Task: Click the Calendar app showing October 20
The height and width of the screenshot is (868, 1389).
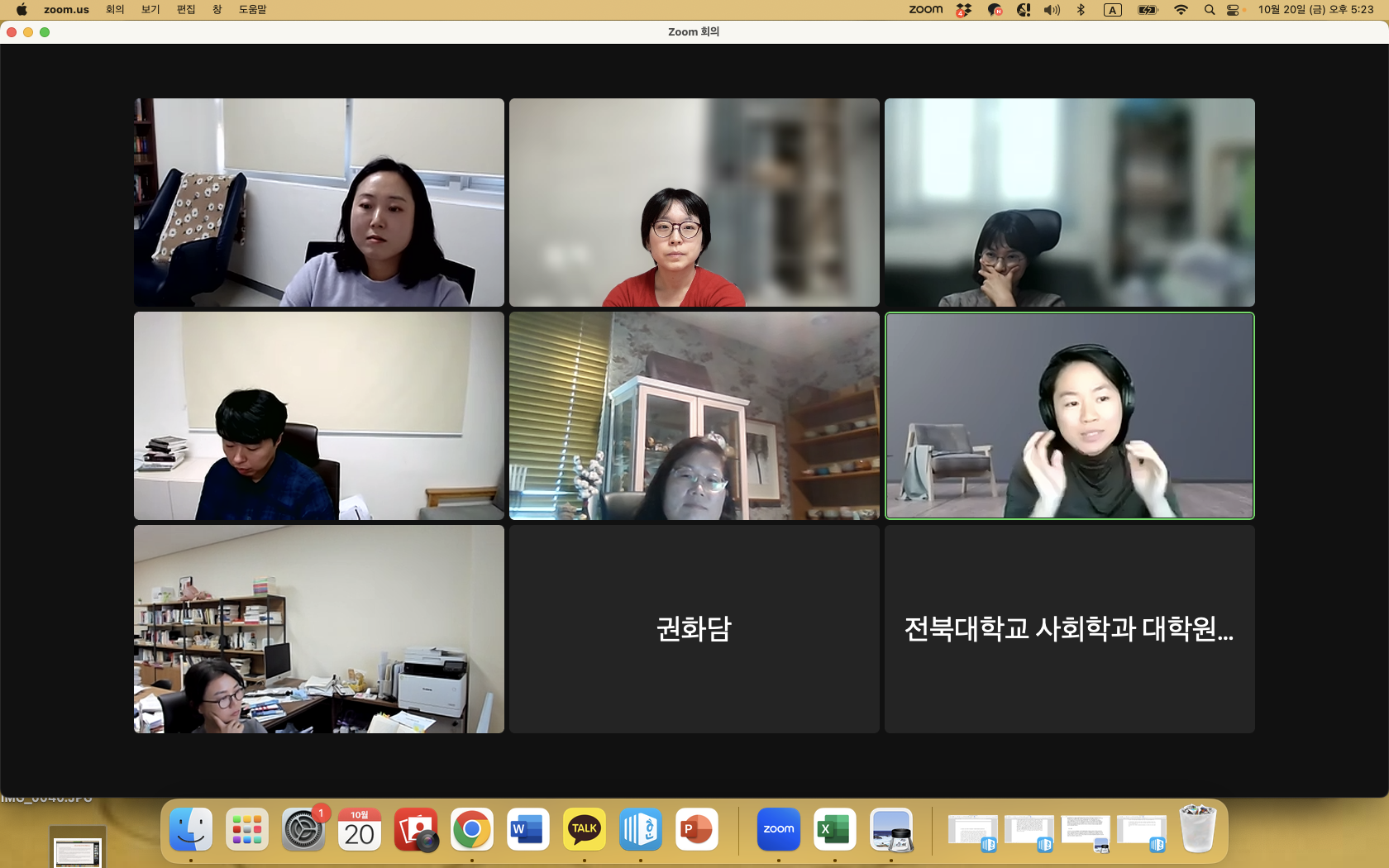Action: coord(359,829)
